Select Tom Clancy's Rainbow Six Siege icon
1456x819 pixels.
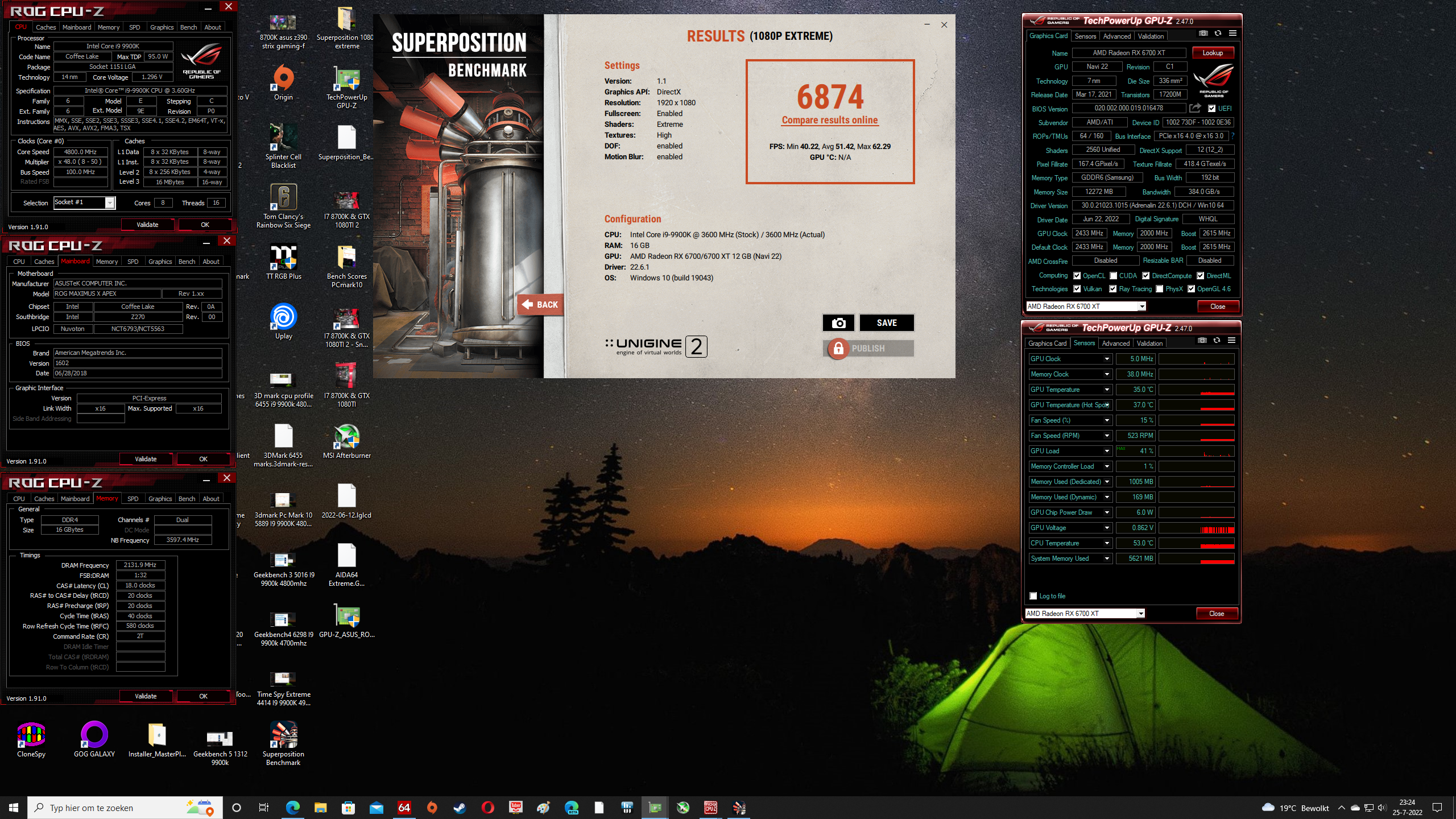283,206
